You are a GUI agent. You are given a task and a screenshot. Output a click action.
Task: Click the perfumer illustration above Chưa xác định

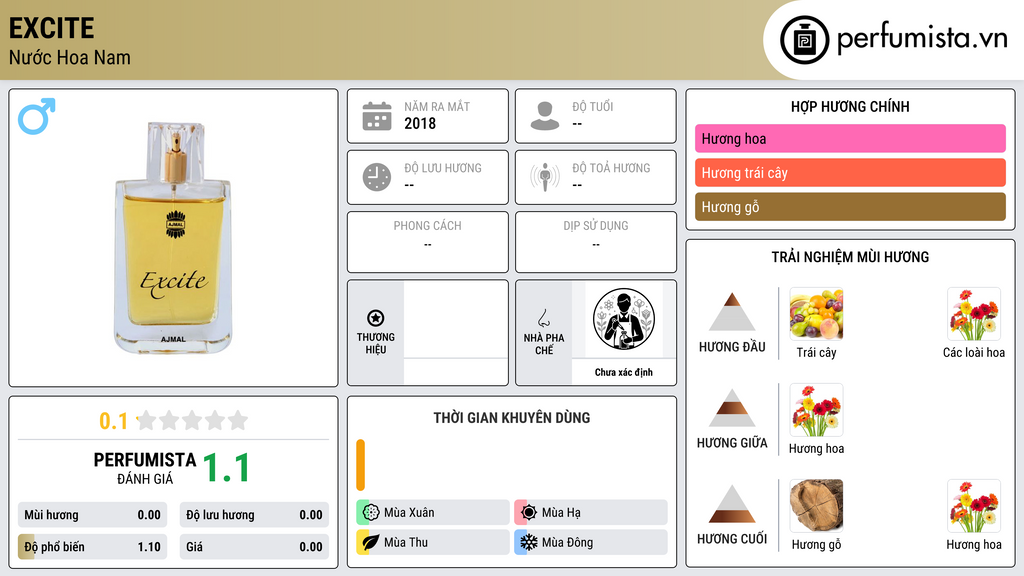[x=624, y=319]
